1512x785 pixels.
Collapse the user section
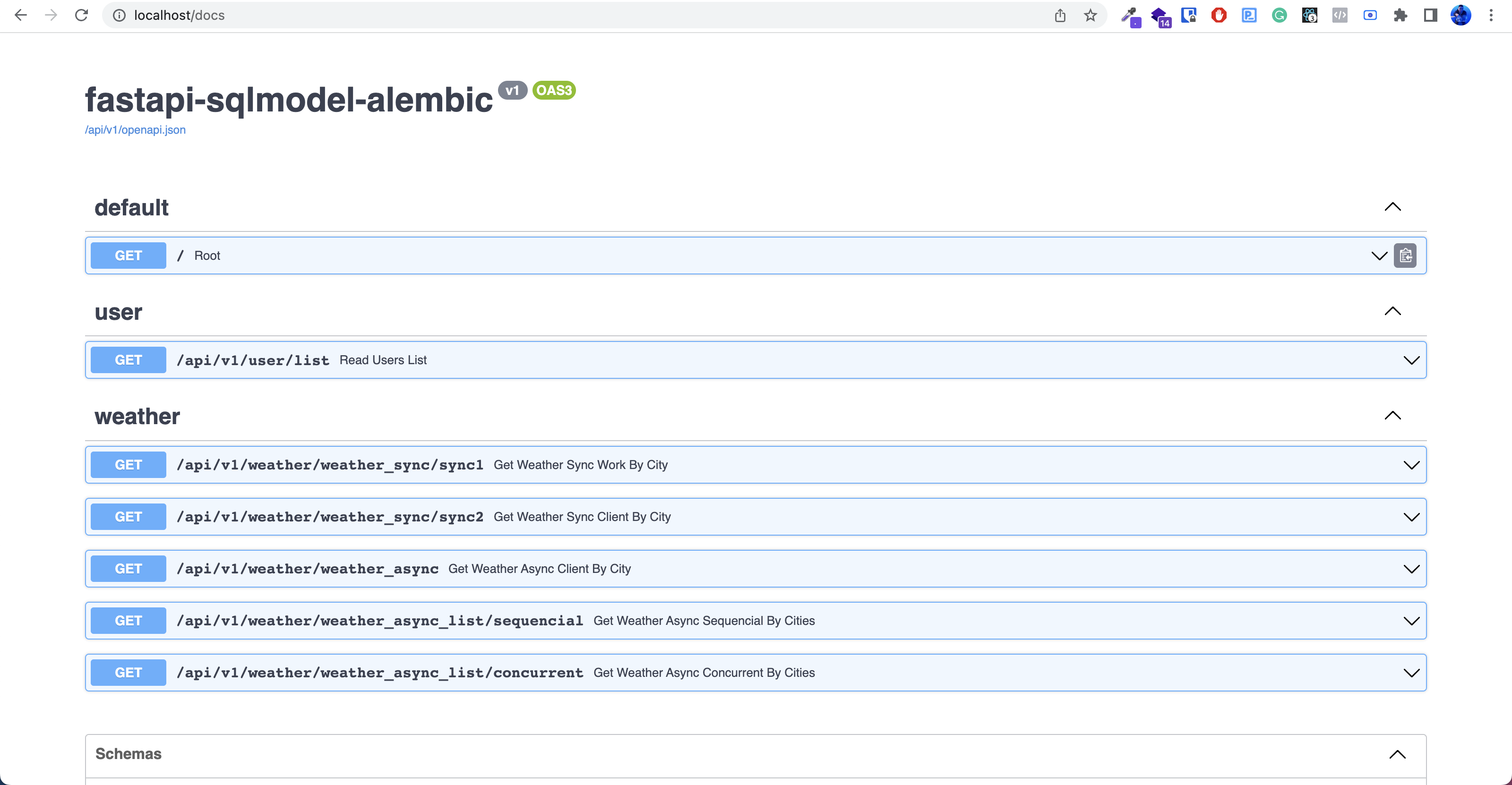point(1392,311)
